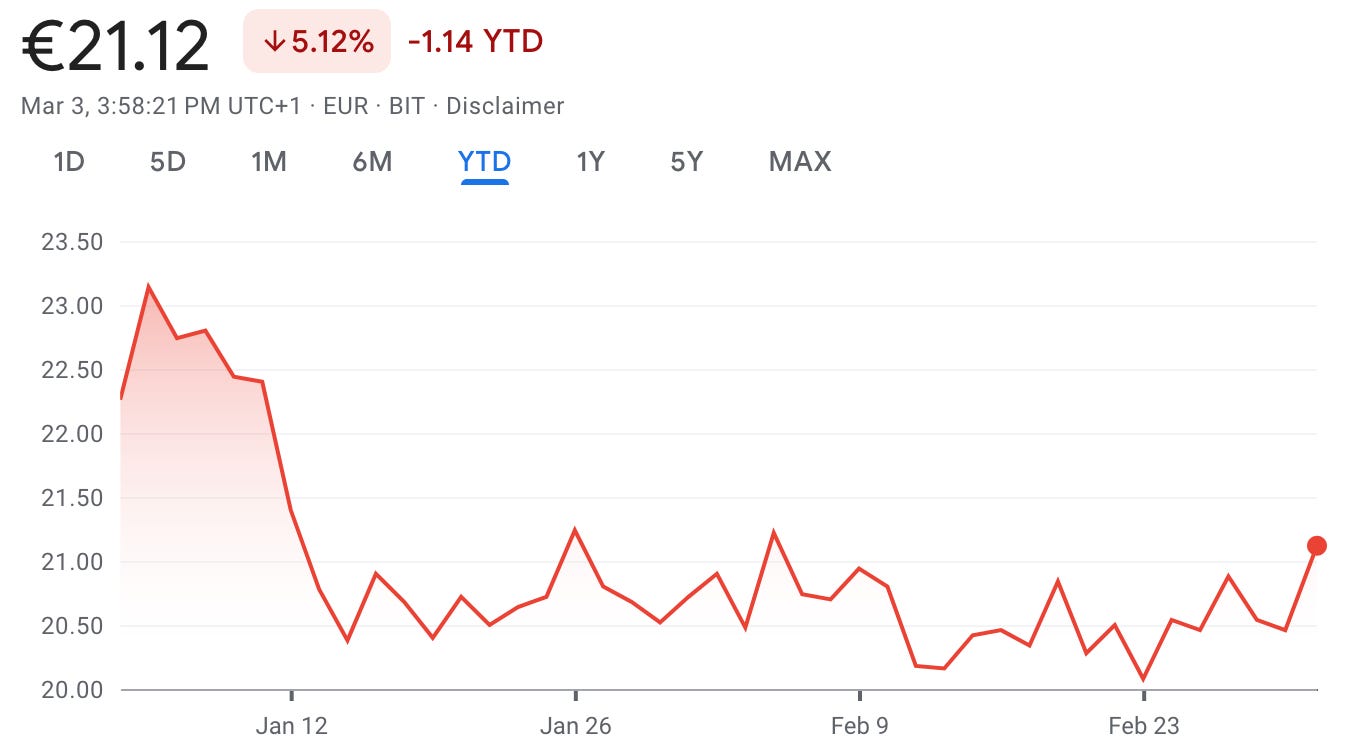The height and width of the screenshot is (754, 1346).
Task: Click the €21.12 current price
Action: pos(115,46)
